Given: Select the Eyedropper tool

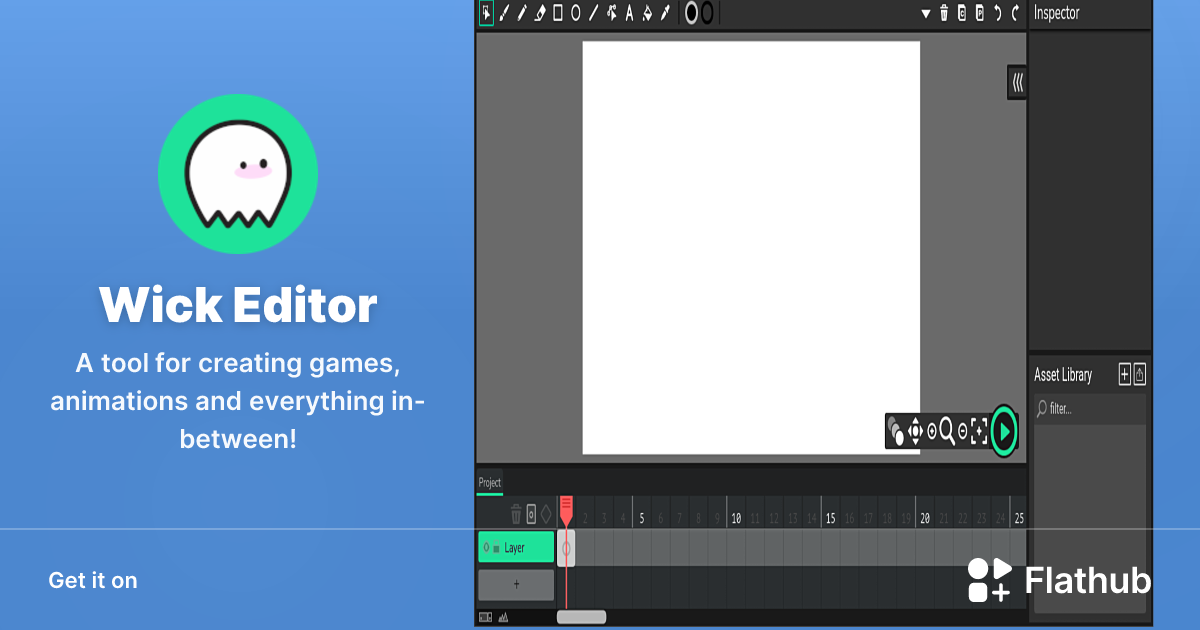Looking at the screenshot, I should point(665,13).
